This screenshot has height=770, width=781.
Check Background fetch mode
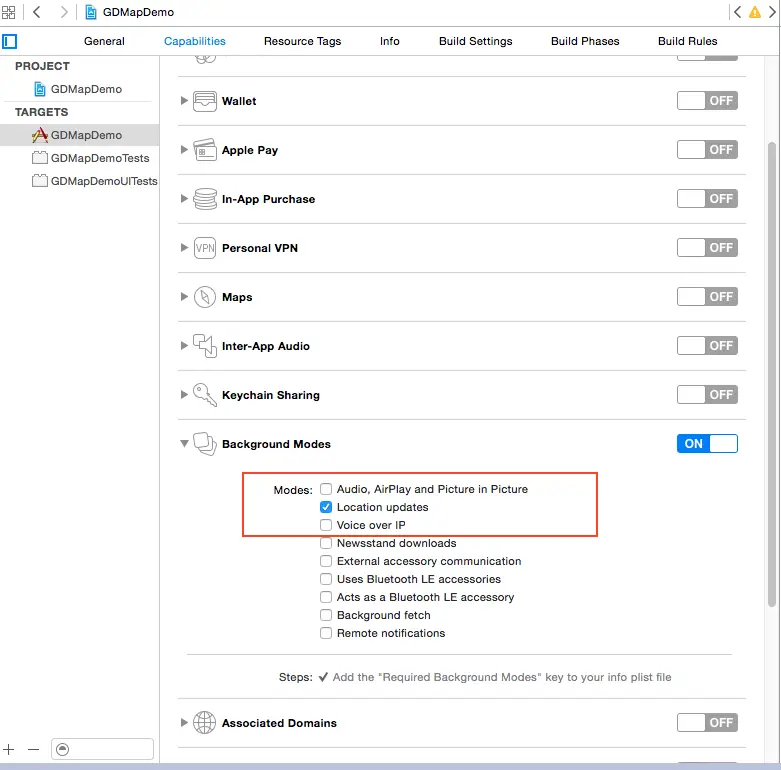tap(326, 615)
